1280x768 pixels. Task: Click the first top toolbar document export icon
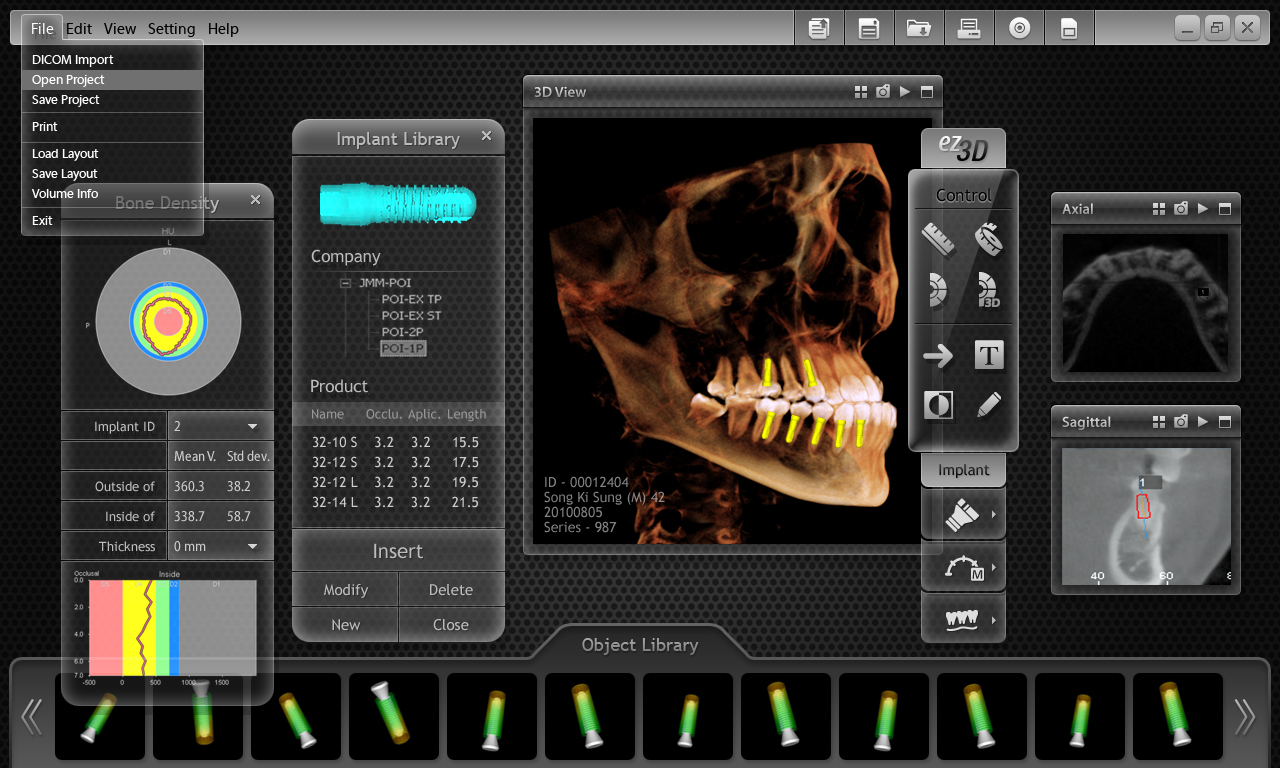pos(819,28)
